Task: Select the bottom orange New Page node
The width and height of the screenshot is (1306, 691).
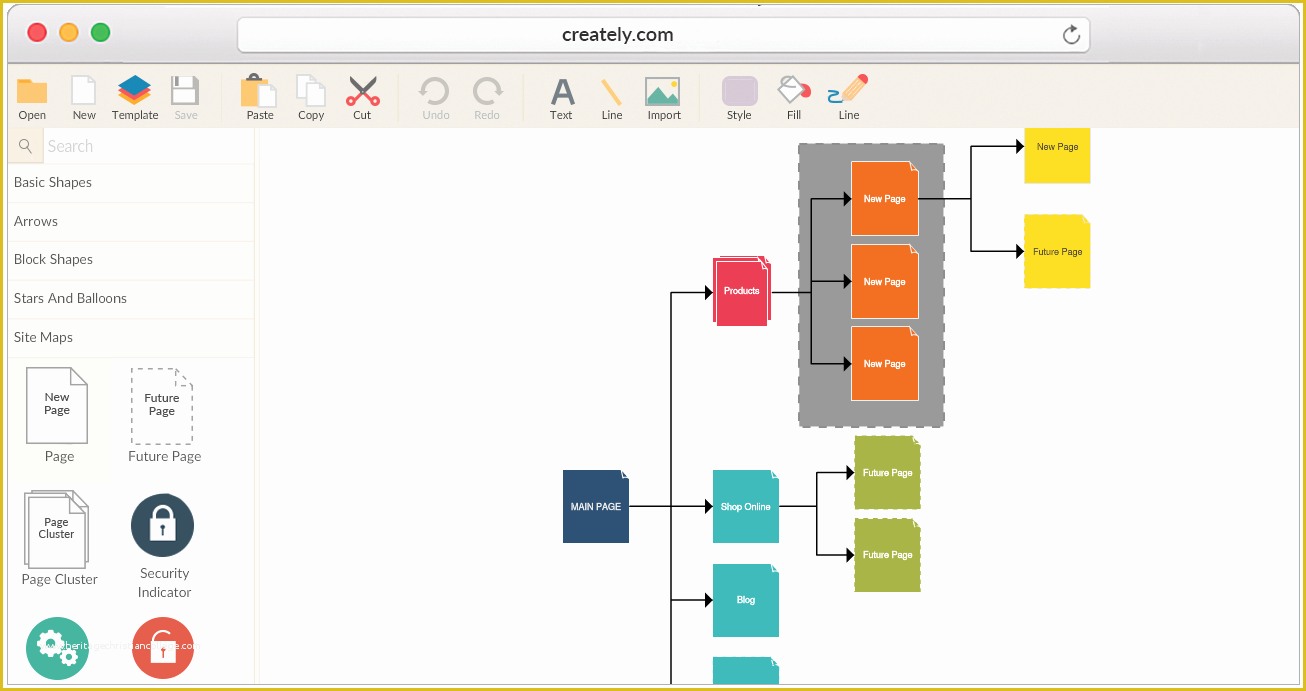Action: tap(885, 364)
